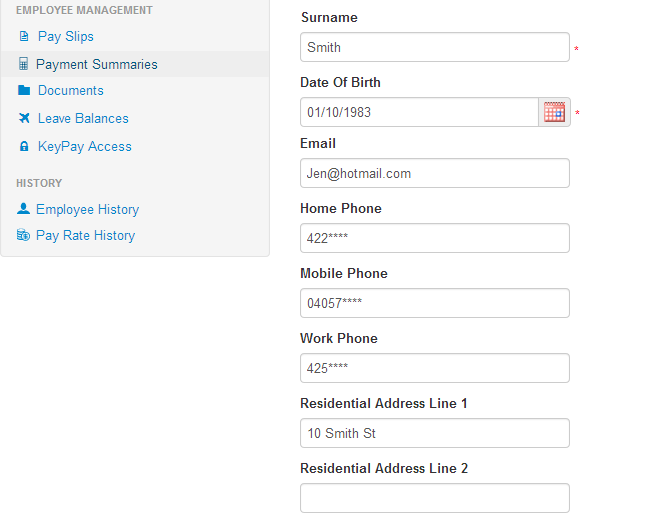Open the Leave Balances page
This screenshot has height=520, width=657.
(83, 118)
